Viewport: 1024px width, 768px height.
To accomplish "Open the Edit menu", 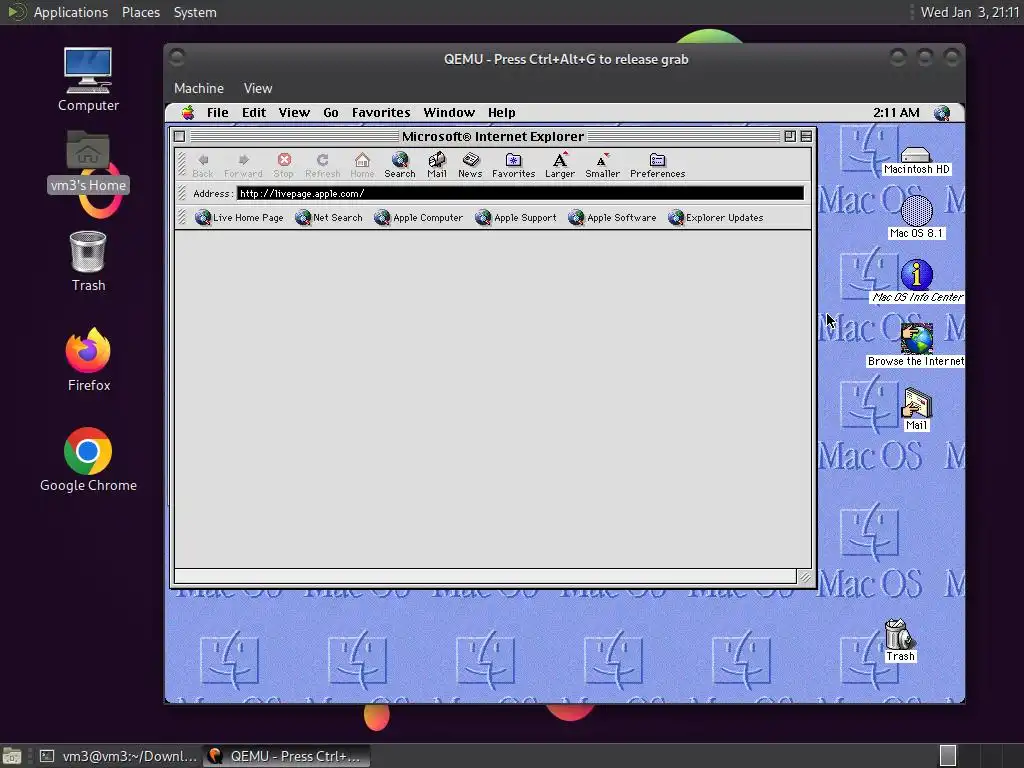I will 253,112.
